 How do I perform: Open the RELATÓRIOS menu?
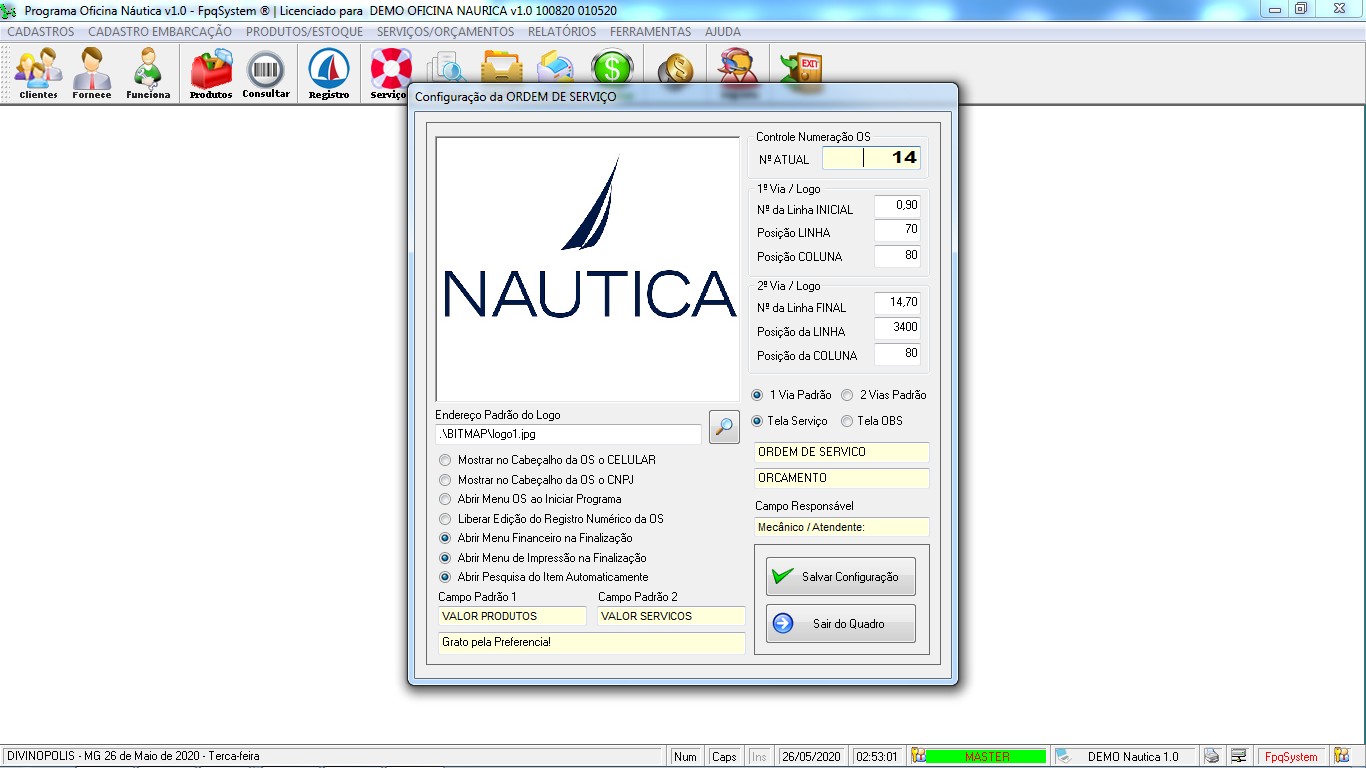(x=562, y=32)
